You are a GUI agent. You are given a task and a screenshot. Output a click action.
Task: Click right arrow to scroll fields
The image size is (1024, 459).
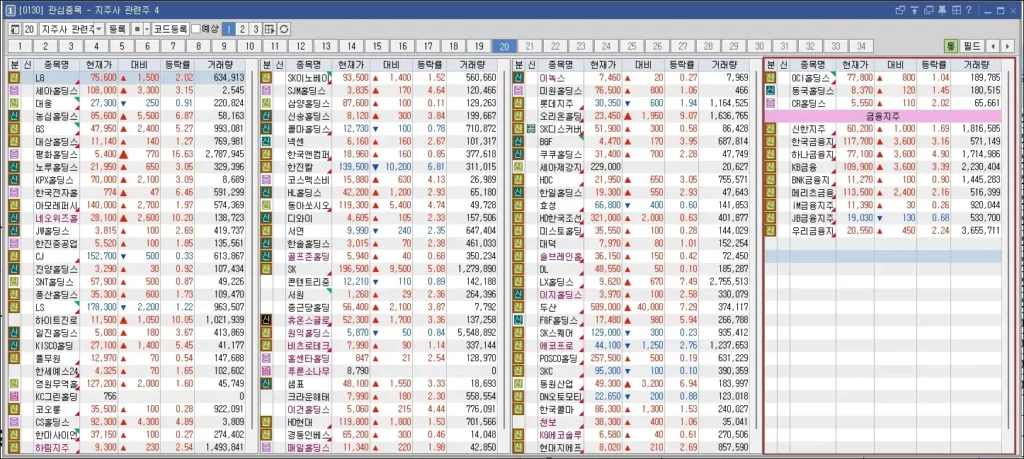point(1007,46)
